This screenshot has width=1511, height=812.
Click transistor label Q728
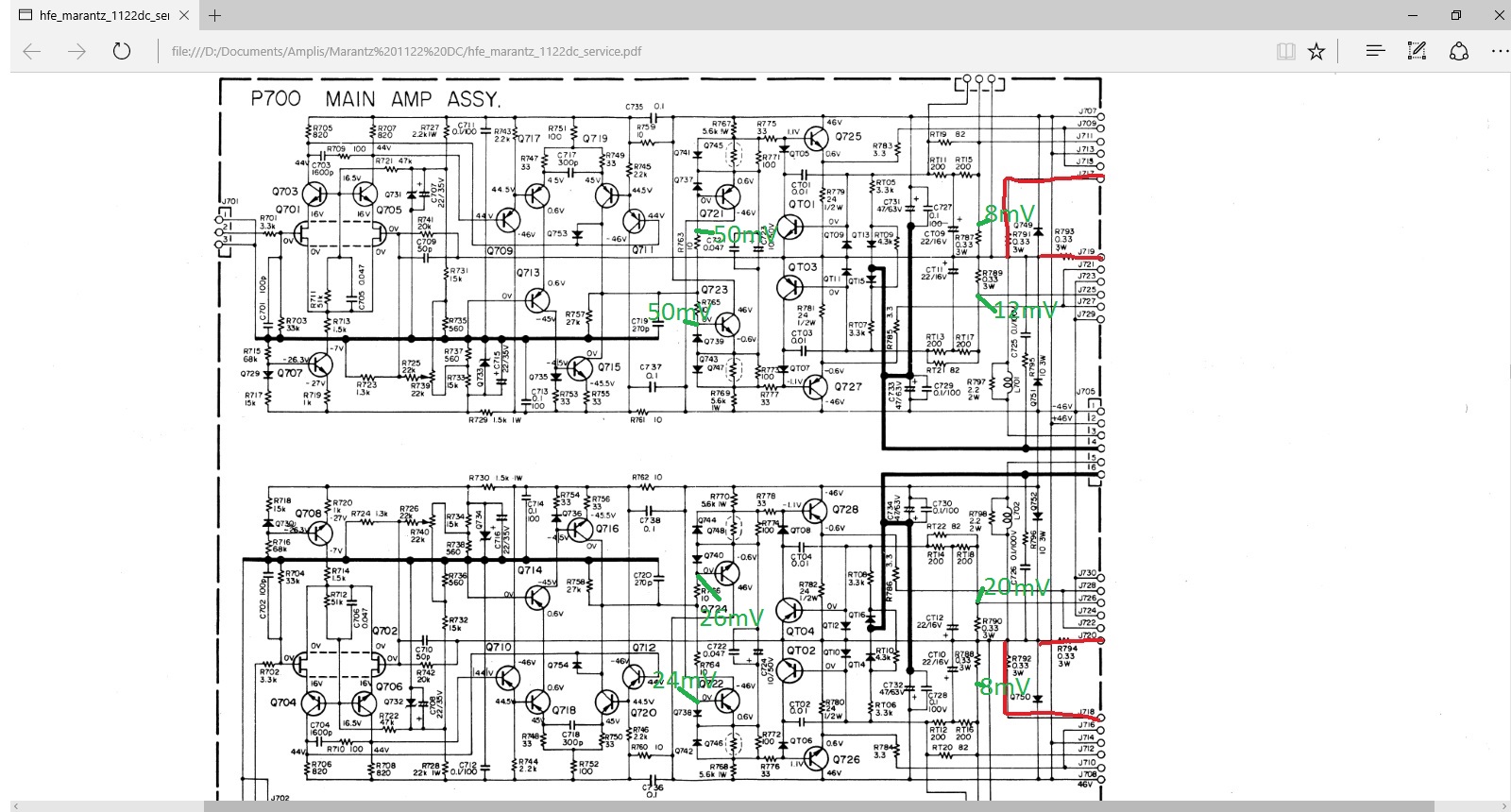(x=845, y=509)
